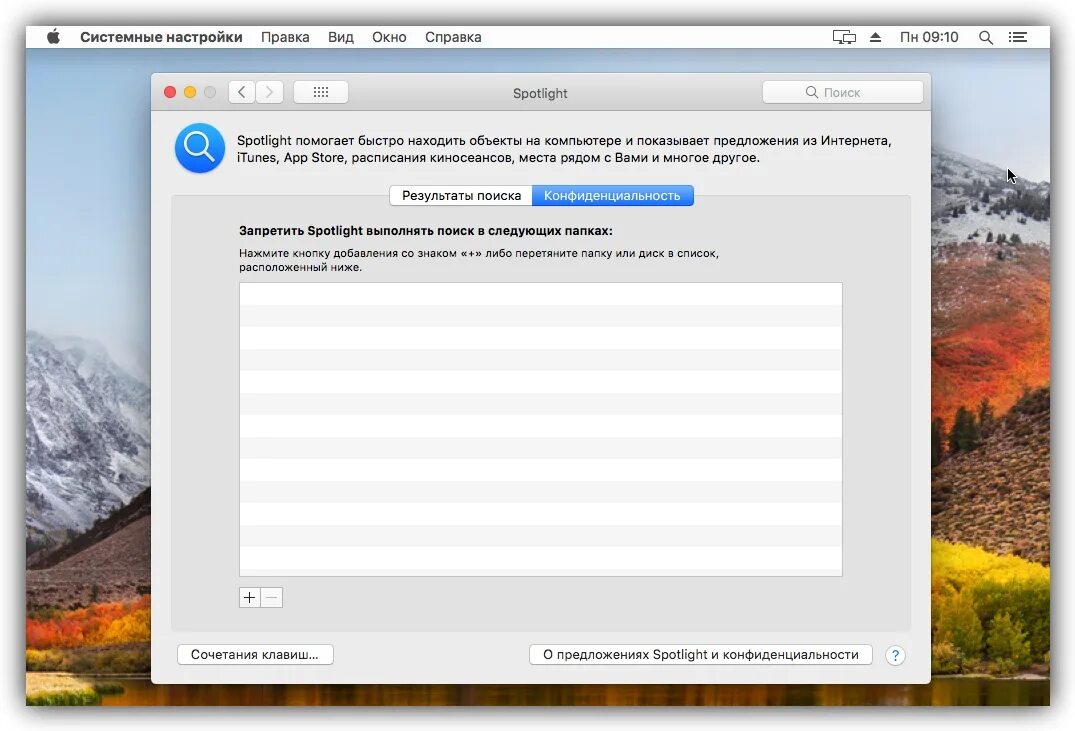Show all preferences grid button
Screen dimensions: 1075x731
point(321,92)
